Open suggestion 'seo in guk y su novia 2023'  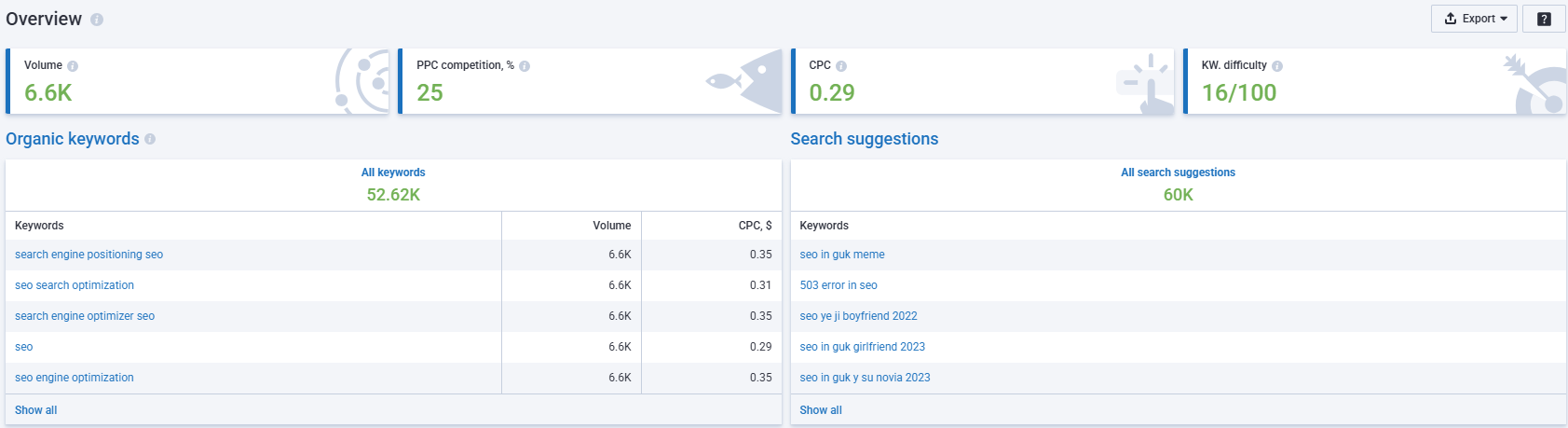[x=865, y=378]
